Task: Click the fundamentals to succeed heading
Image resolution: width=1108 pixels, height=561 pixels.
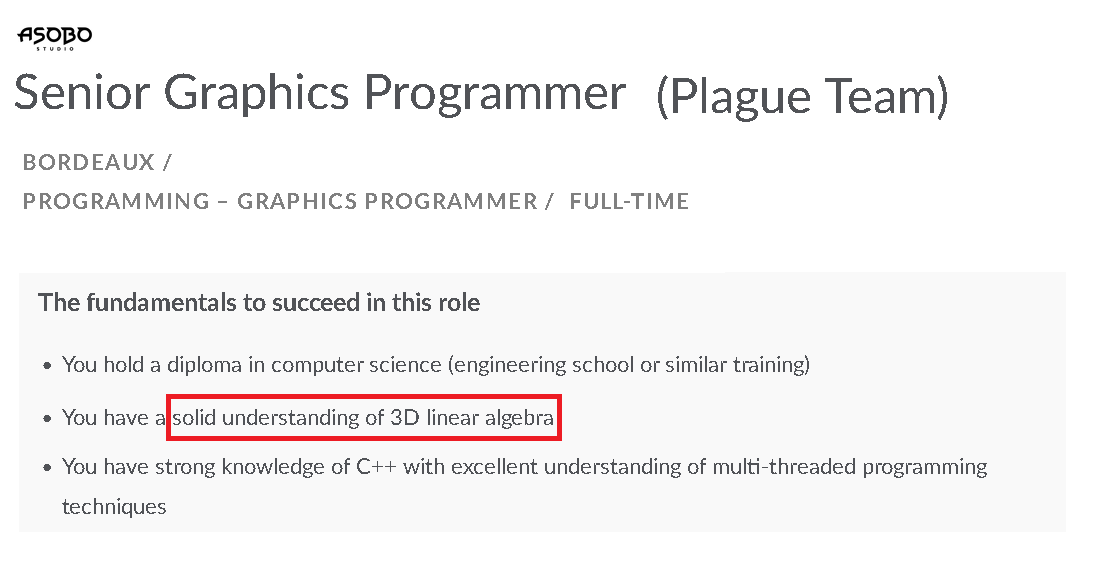Action: pos(259,301)
